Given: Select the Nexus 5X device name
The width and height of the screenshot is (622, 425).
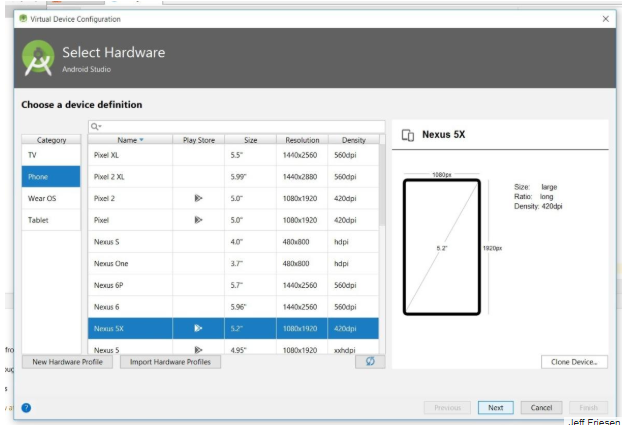Looking at the screenshot, I should tap(109, 329).
